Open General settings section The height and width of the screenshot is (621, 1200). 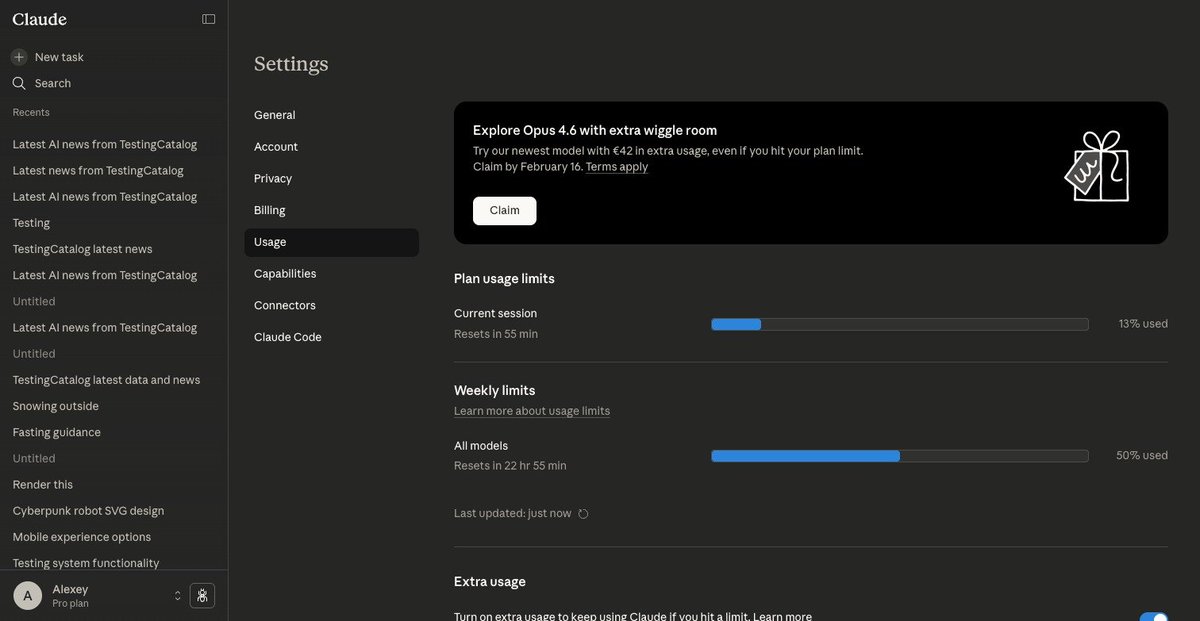tap(331, 115)
